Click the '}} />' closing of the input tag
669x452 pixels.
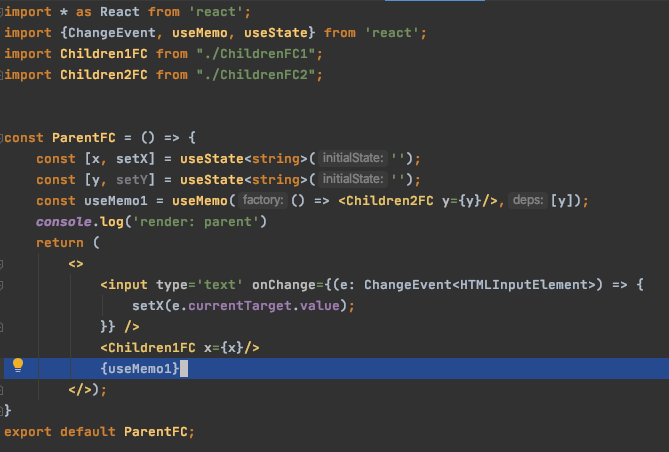pos(120,327)
